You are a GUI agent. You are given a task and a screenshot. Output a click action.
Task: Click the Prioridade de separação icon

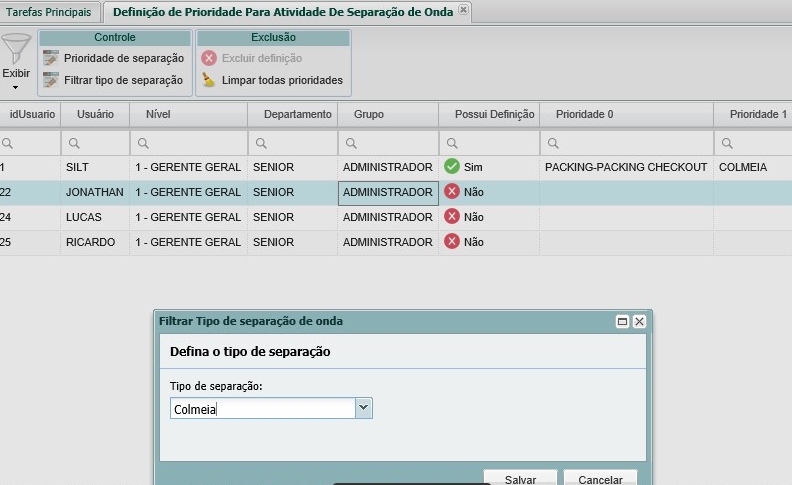(51, 58)
